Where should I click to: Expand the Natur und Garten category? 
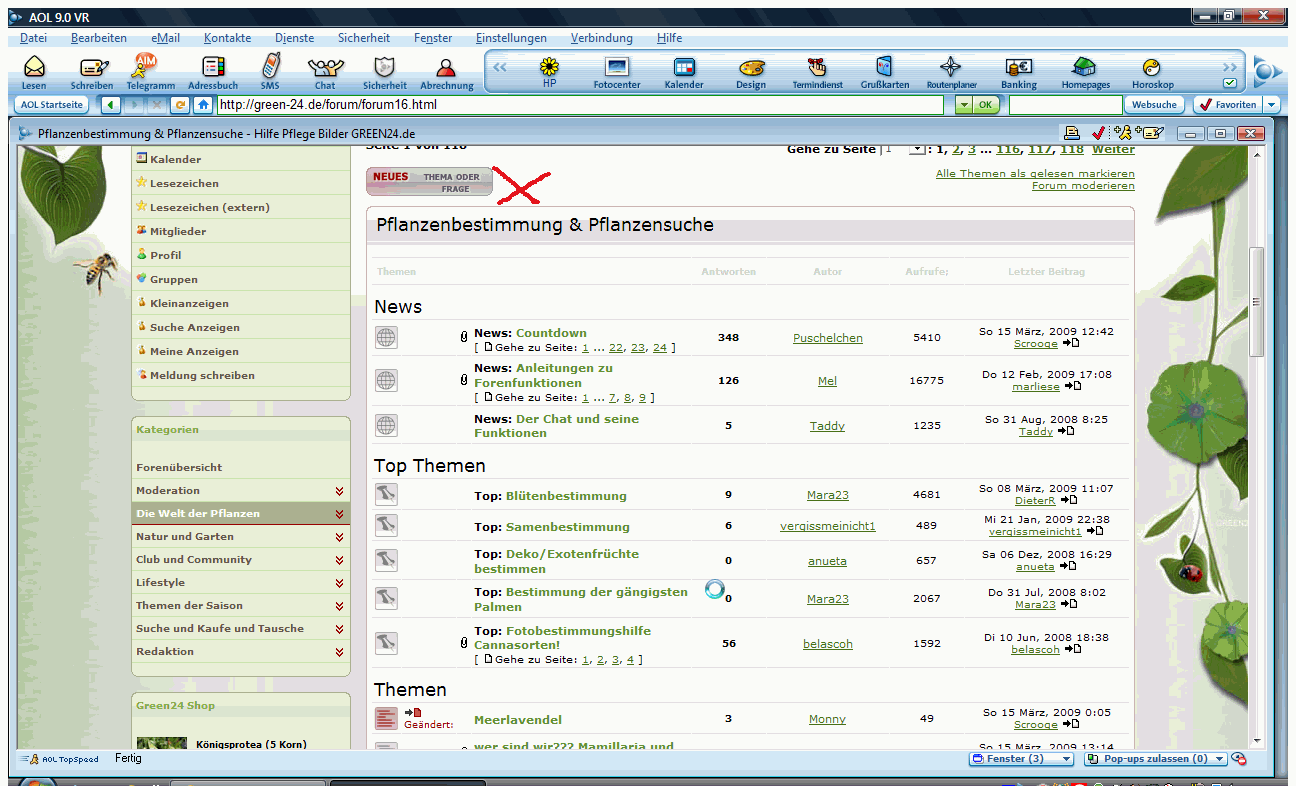pos(340,537)
